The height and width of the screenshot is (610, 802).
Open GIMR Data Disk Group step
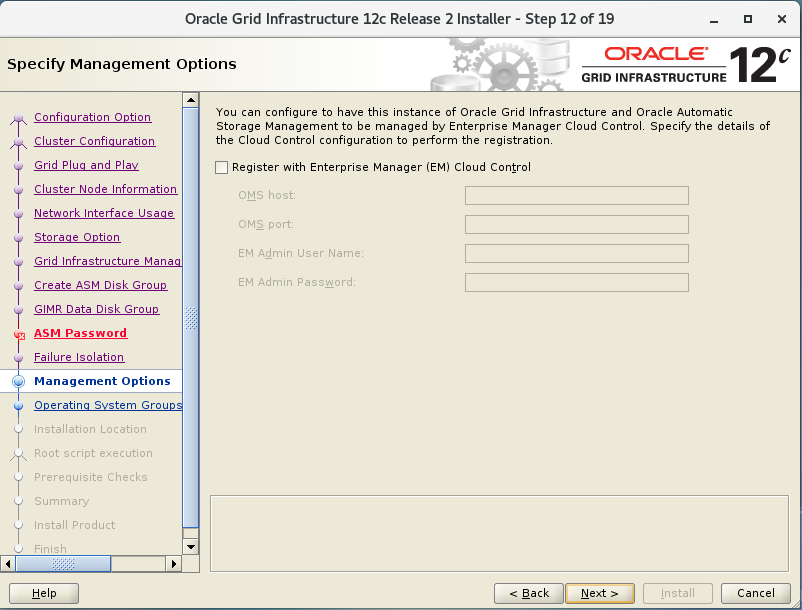[x=97, y=309]
